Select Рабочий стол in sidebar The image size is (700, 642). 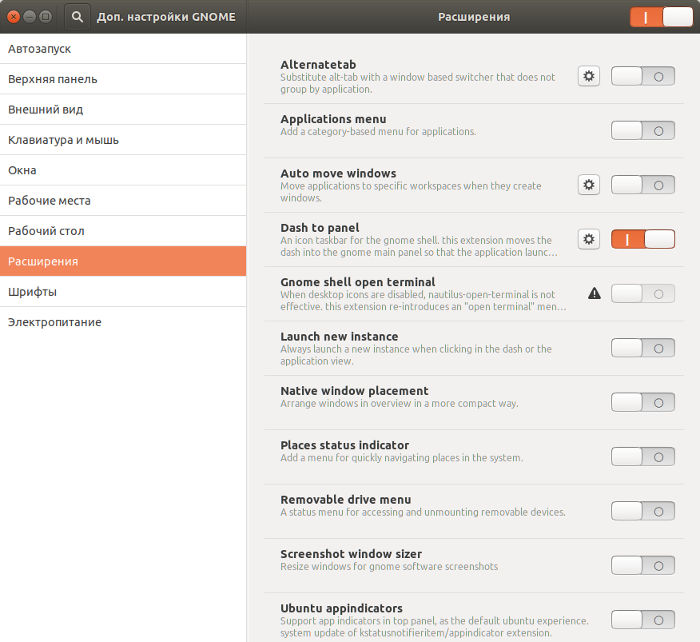coord(123,231)
